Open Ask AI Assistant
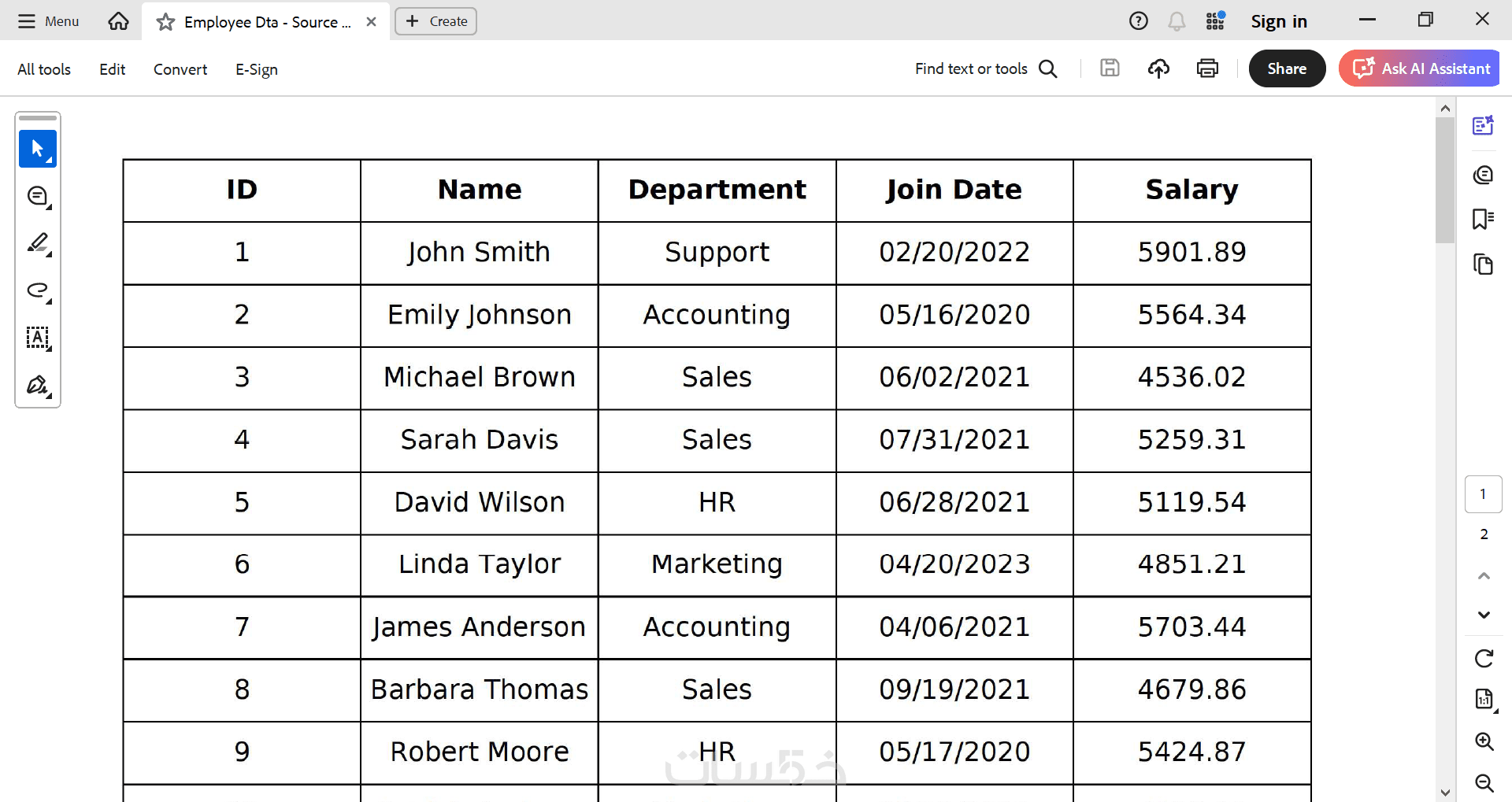 [1421, 68]
